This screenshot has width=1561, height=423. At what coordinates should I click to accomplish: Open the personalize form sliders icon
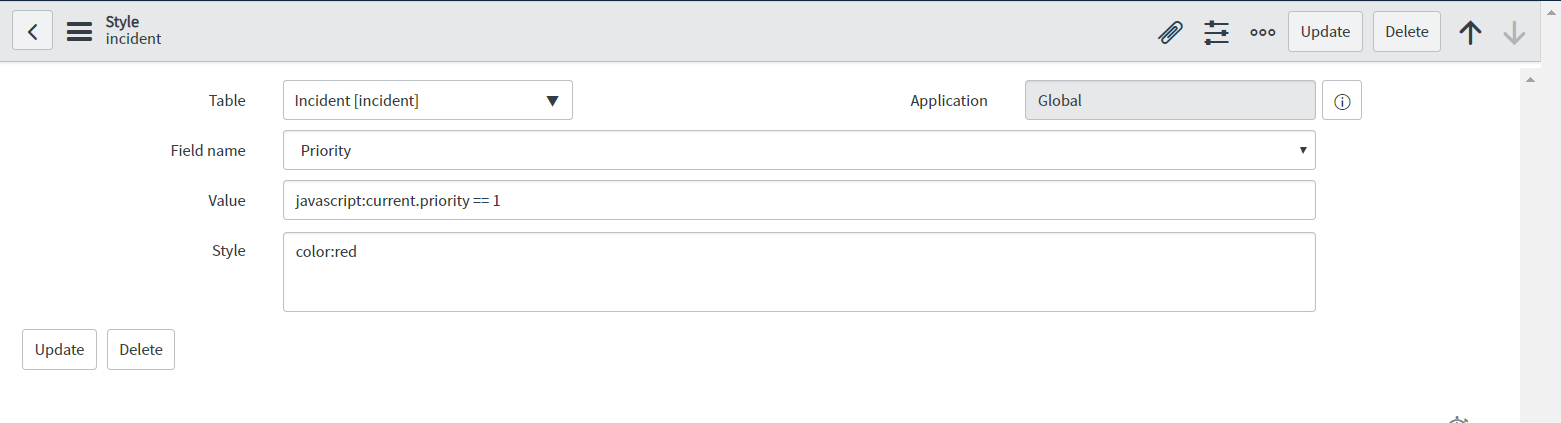point(1216,32)
